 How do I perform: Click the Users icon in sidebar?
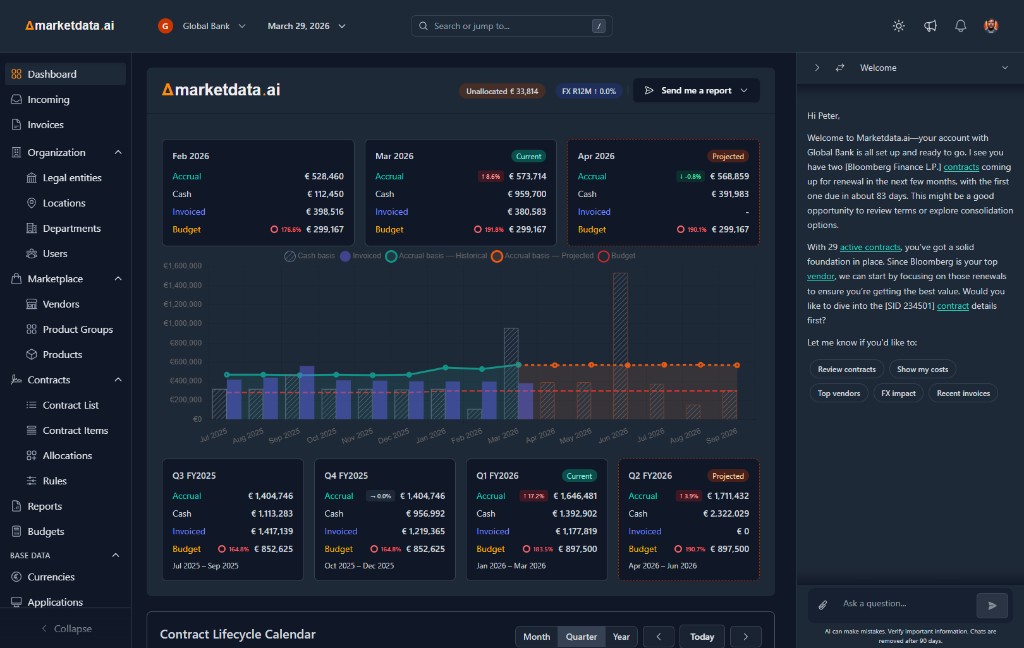(x=31, y=253)
